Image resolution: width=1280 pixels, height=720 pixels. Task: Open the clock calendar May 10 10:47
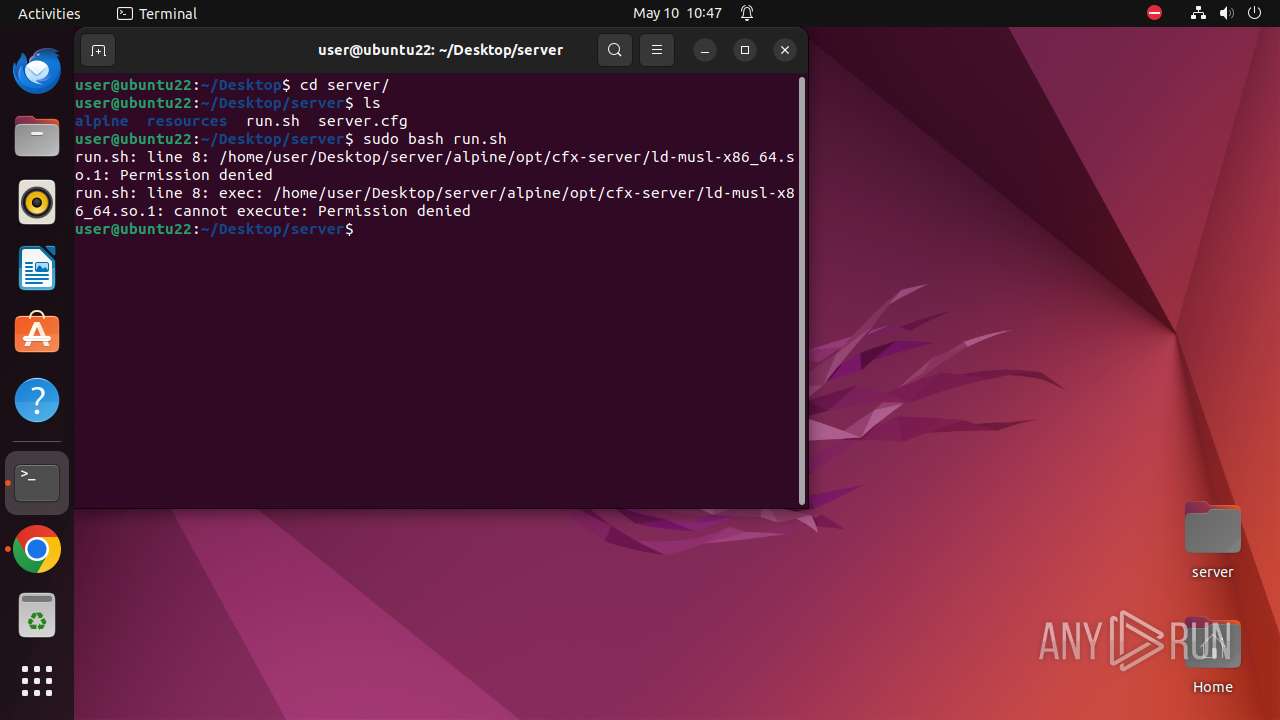(677, 13)
